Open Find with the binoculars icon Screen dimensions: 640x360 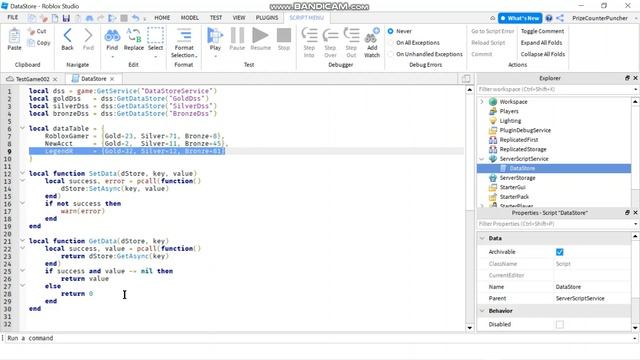click(x=112, y=36)
